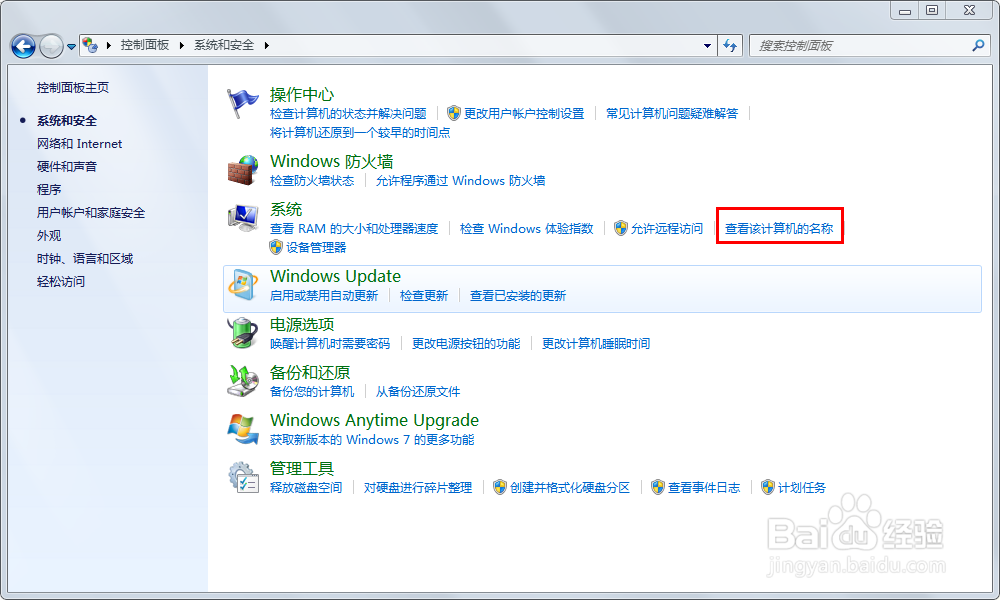This screenshot has height=600, width=1000.
Task: Select 用户帐户和家庭安全 in the sidebar
Action: [91, 212]
